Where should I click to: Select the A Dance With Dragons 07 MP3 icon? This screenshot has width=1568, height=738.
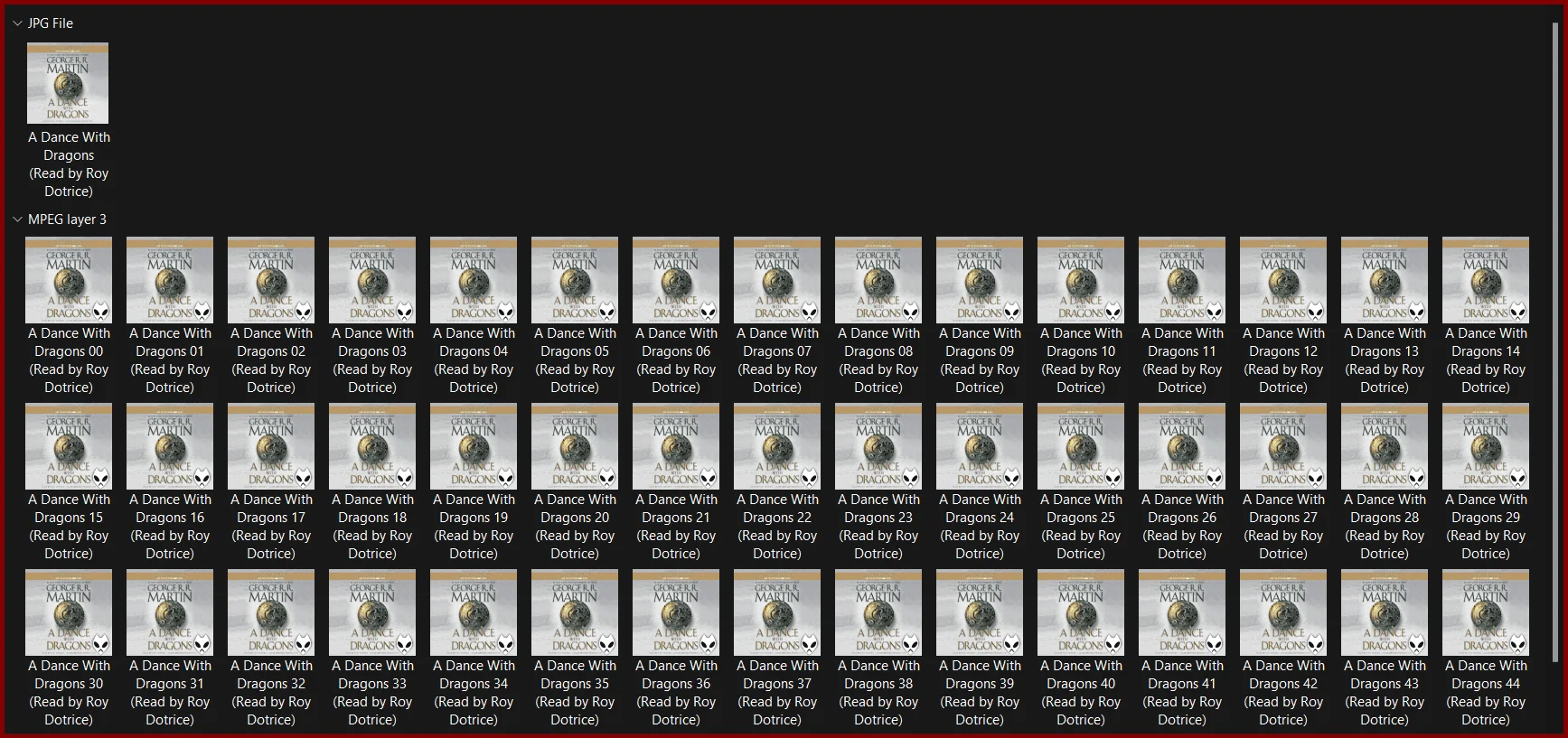[x=777, y=280]
